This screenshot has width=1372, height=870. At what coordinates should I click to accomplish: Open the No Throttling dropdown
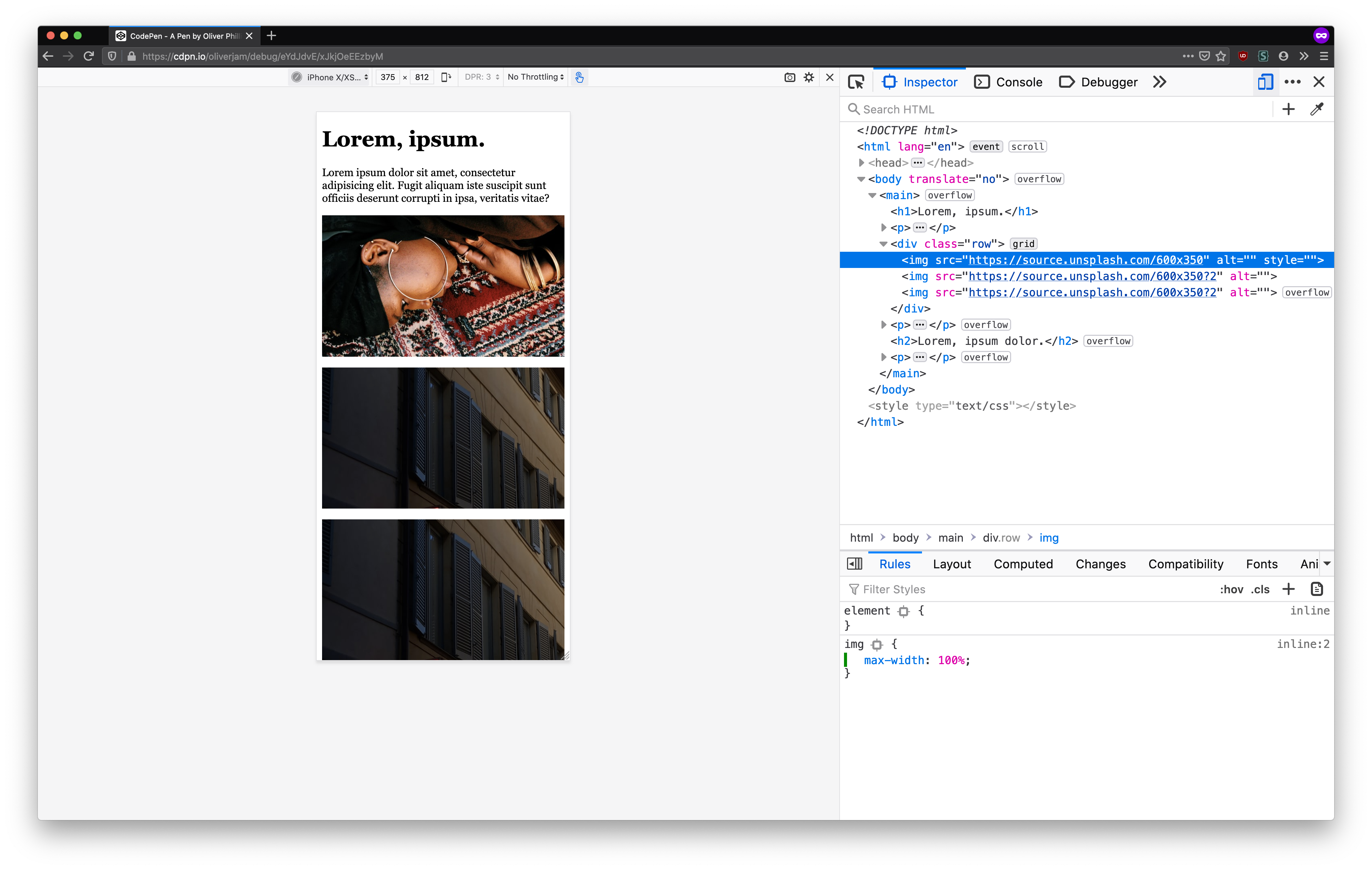pos(535,77)
